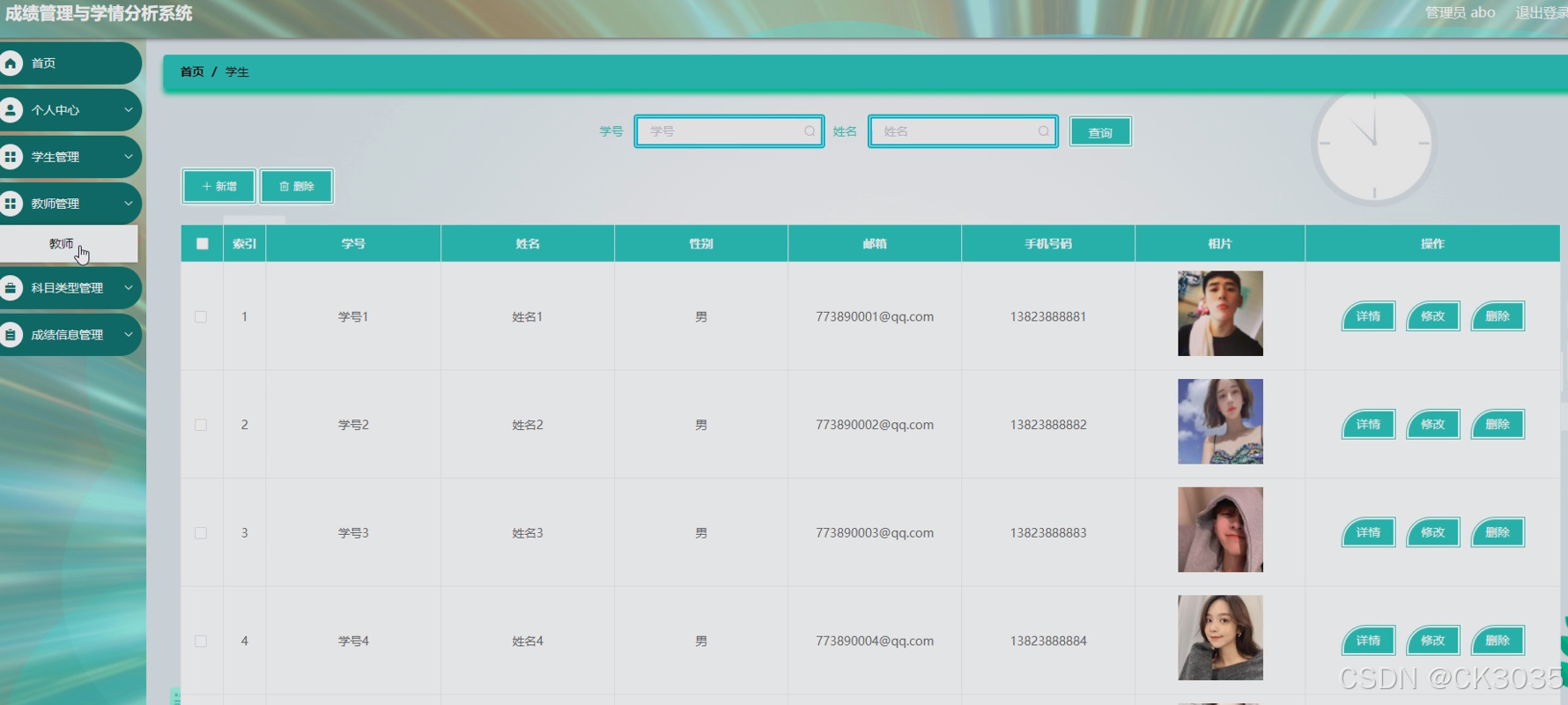Image resolution: width=1568 pixels, height=705 pixels.
Task: Click the 姓名 search input field
Action: coord(963,131)
